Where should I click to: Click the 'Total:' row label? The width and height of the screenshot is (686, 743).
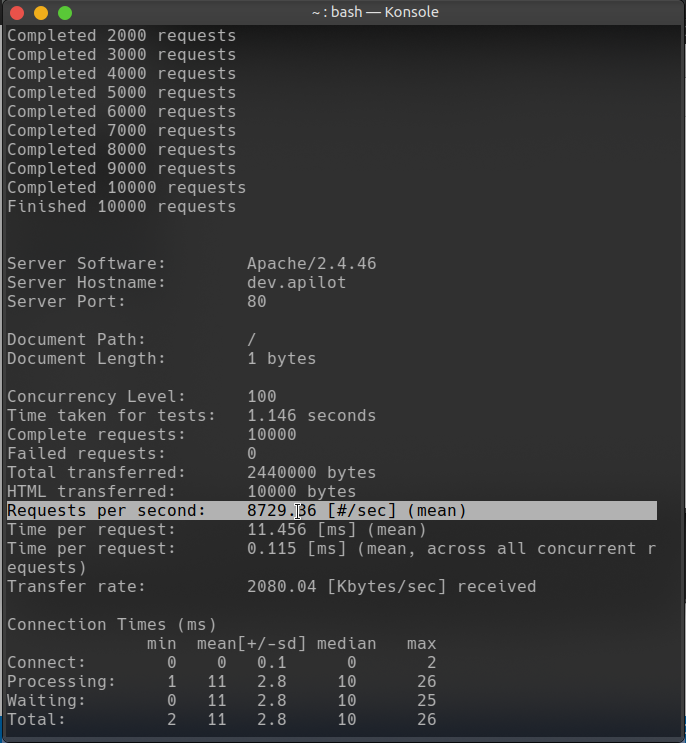[36, 719]
